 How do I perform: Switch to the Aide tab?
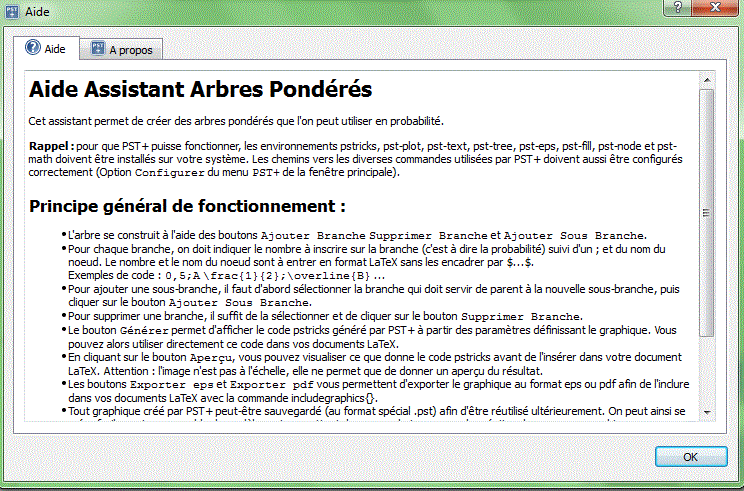[46, 48]
